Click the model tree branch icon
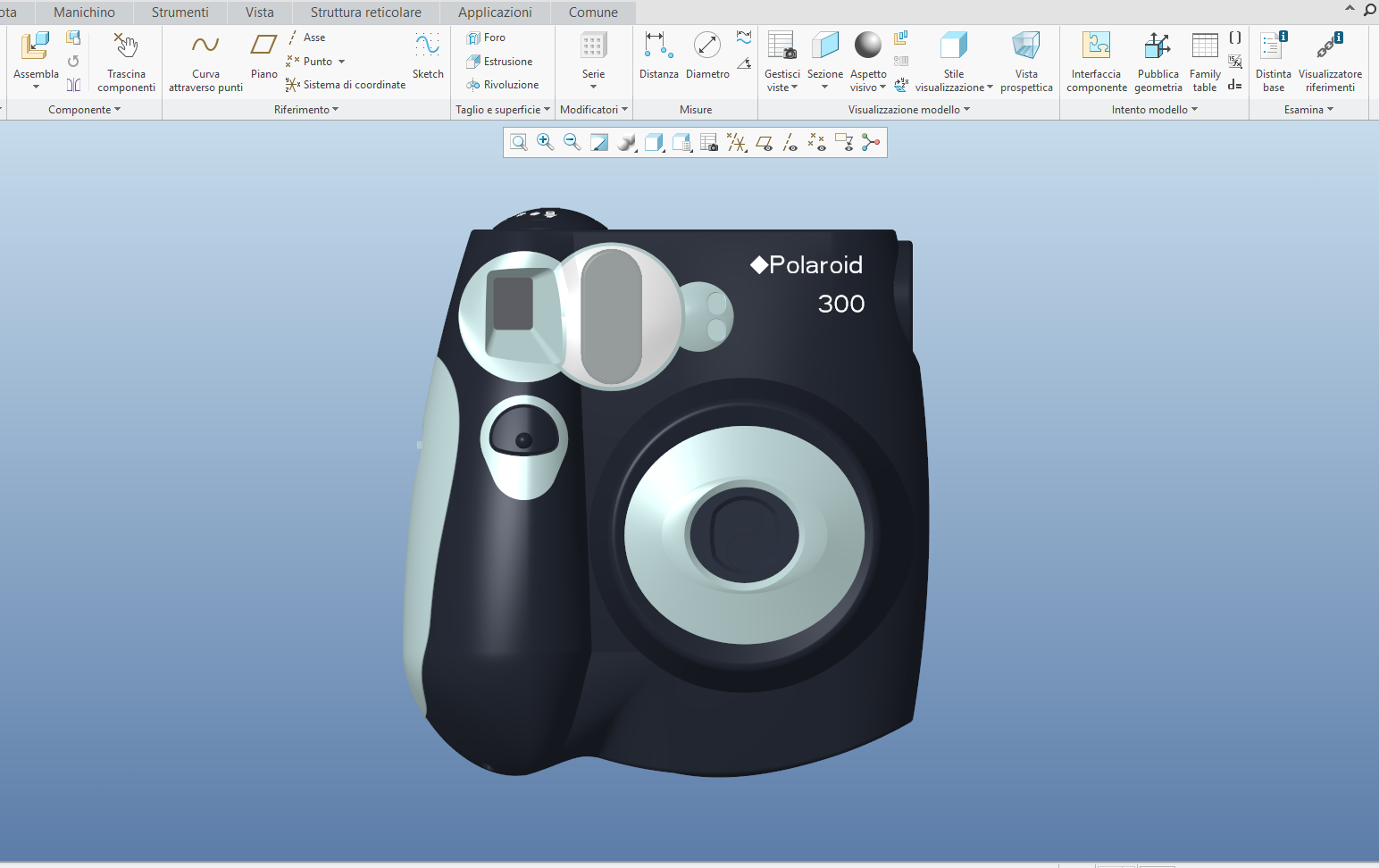Viewport: 1379px width, 868px height. 871,142
